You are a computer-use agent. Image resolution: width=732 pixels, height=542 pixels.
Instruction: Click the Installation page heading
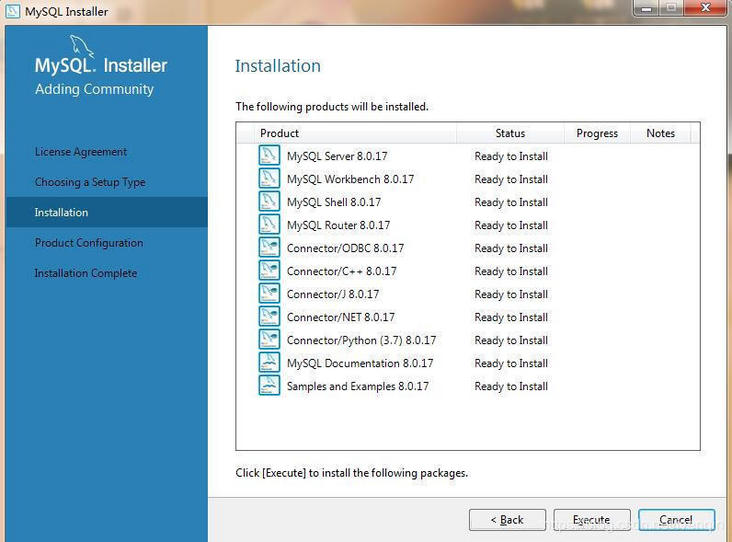point(278,66)
